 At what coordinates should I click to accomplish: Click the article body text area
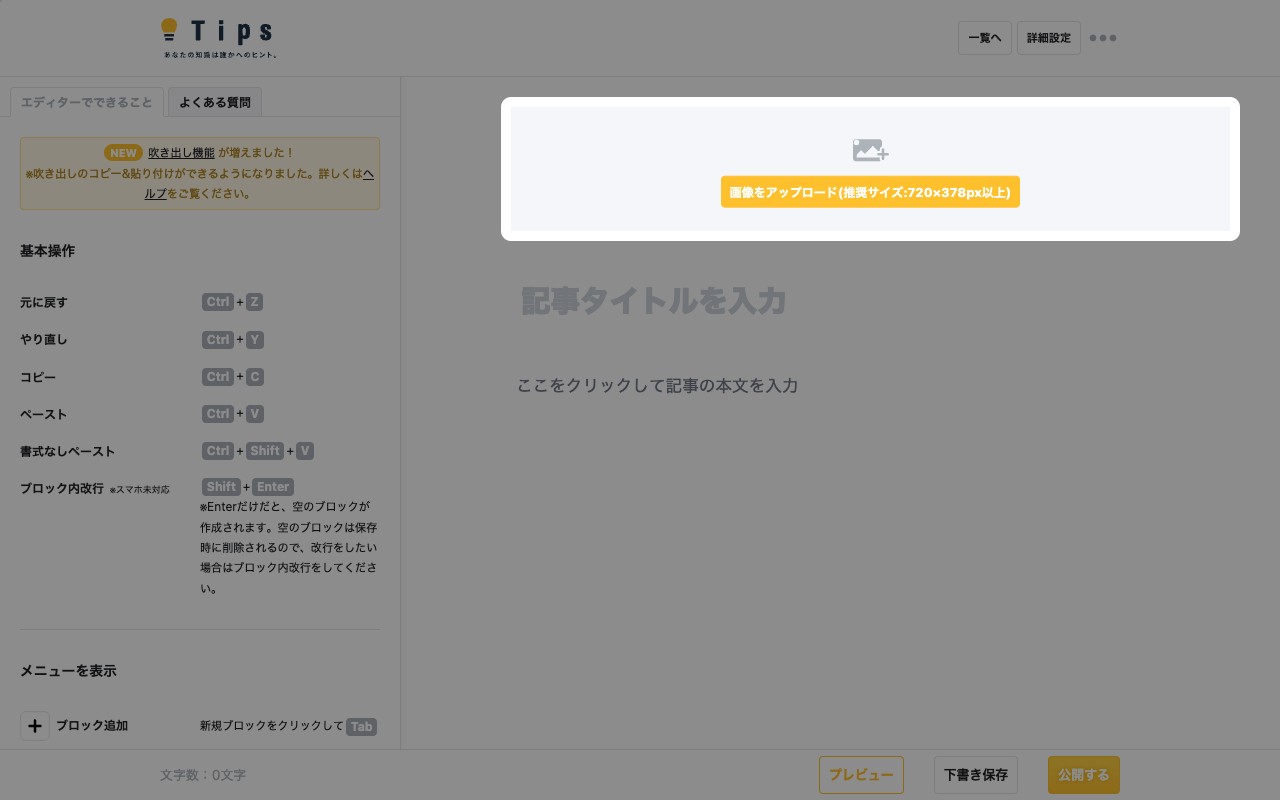click(870, 386)
